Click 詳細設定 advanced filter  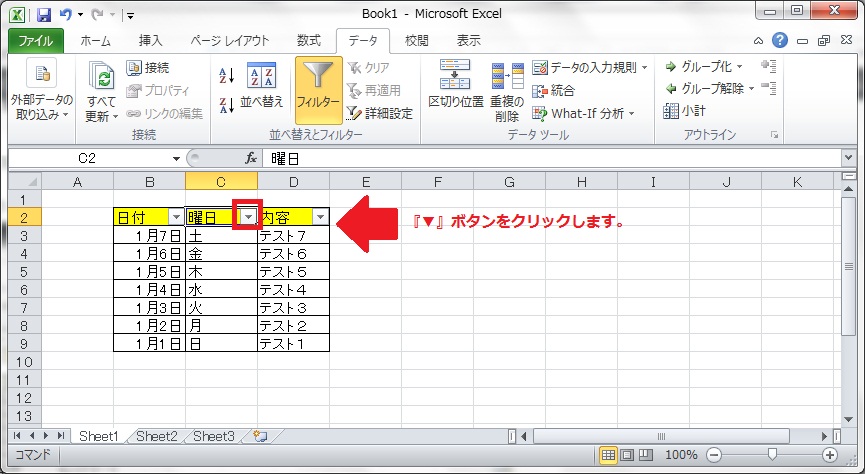(x=380, y=113)
